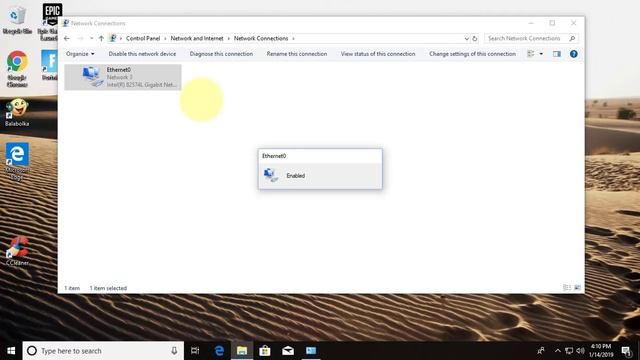Open the Organize menu
Viewport: 640px width, 360px height.
click(x=80, y=54)
